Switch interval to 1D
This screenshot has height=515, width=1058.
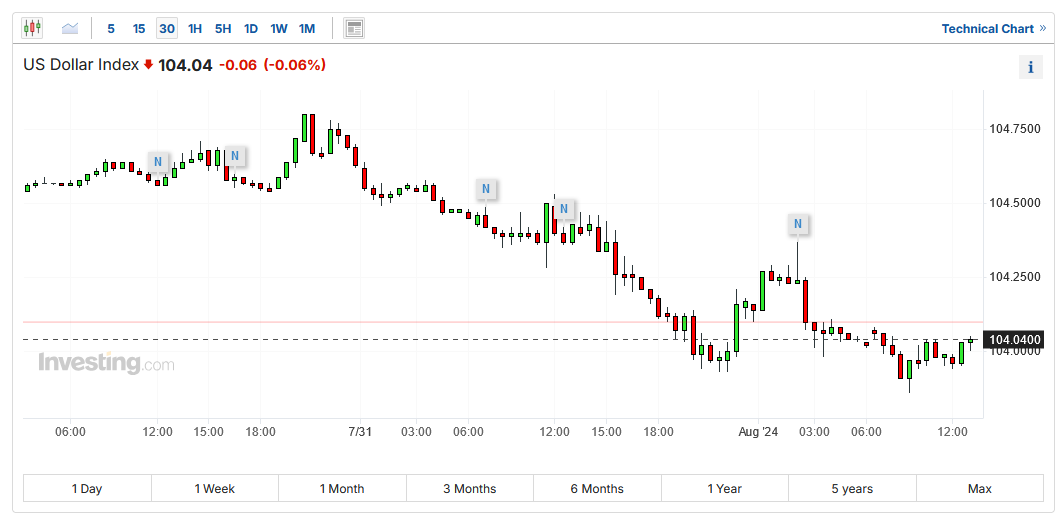coord(251,29)
